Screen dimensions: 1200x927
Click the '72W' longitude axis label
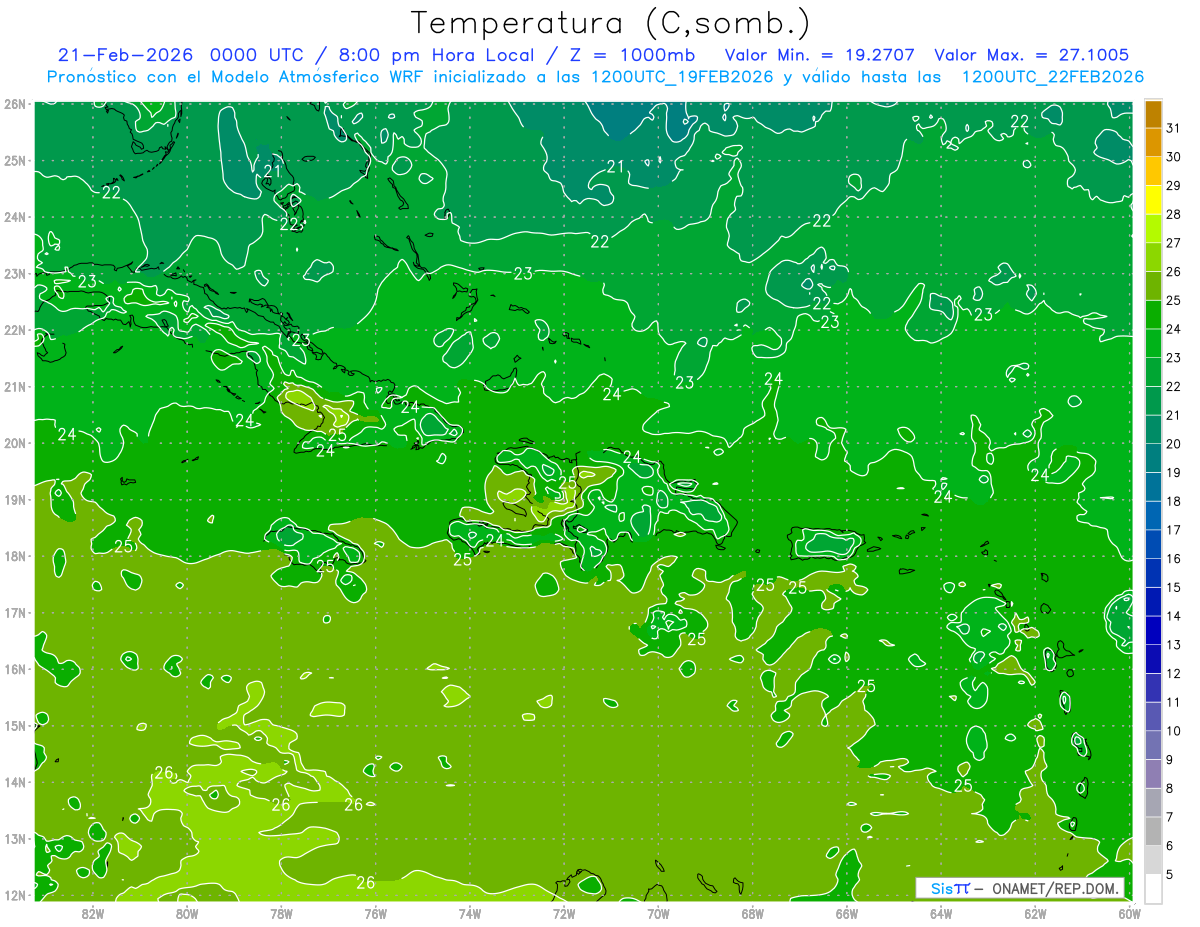564,913
